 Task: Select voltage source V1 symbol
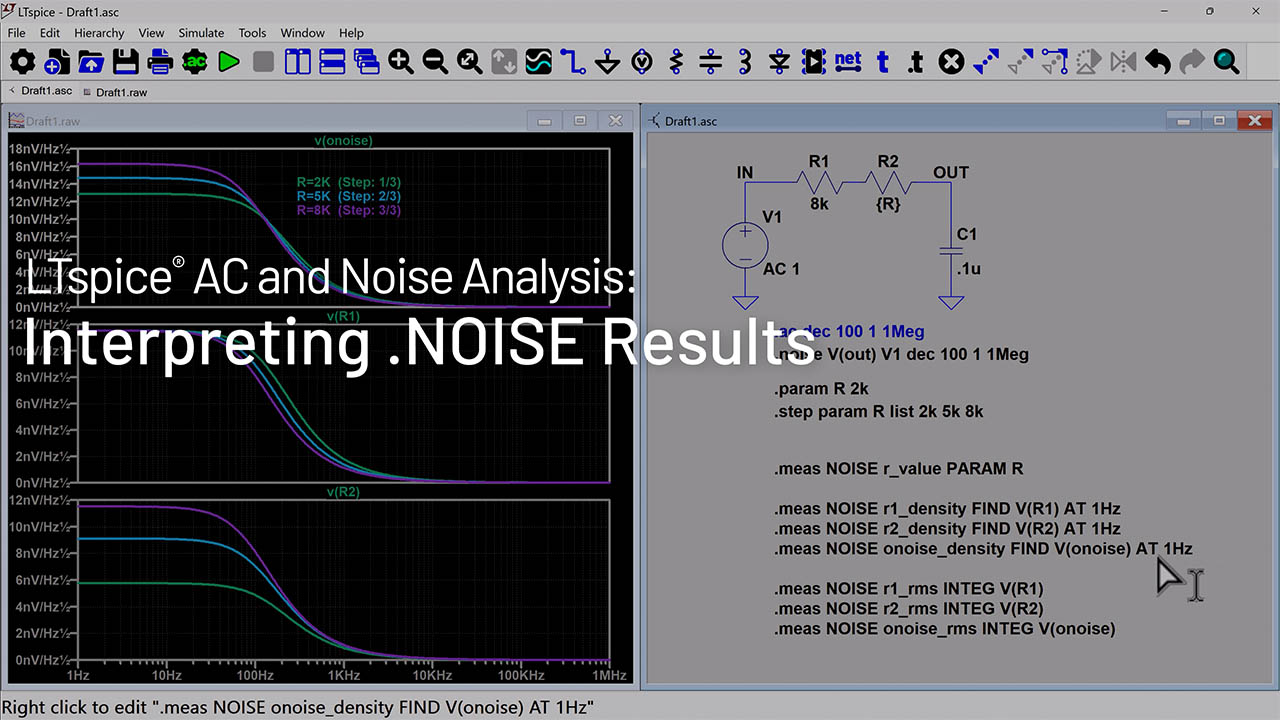point(745,246)
